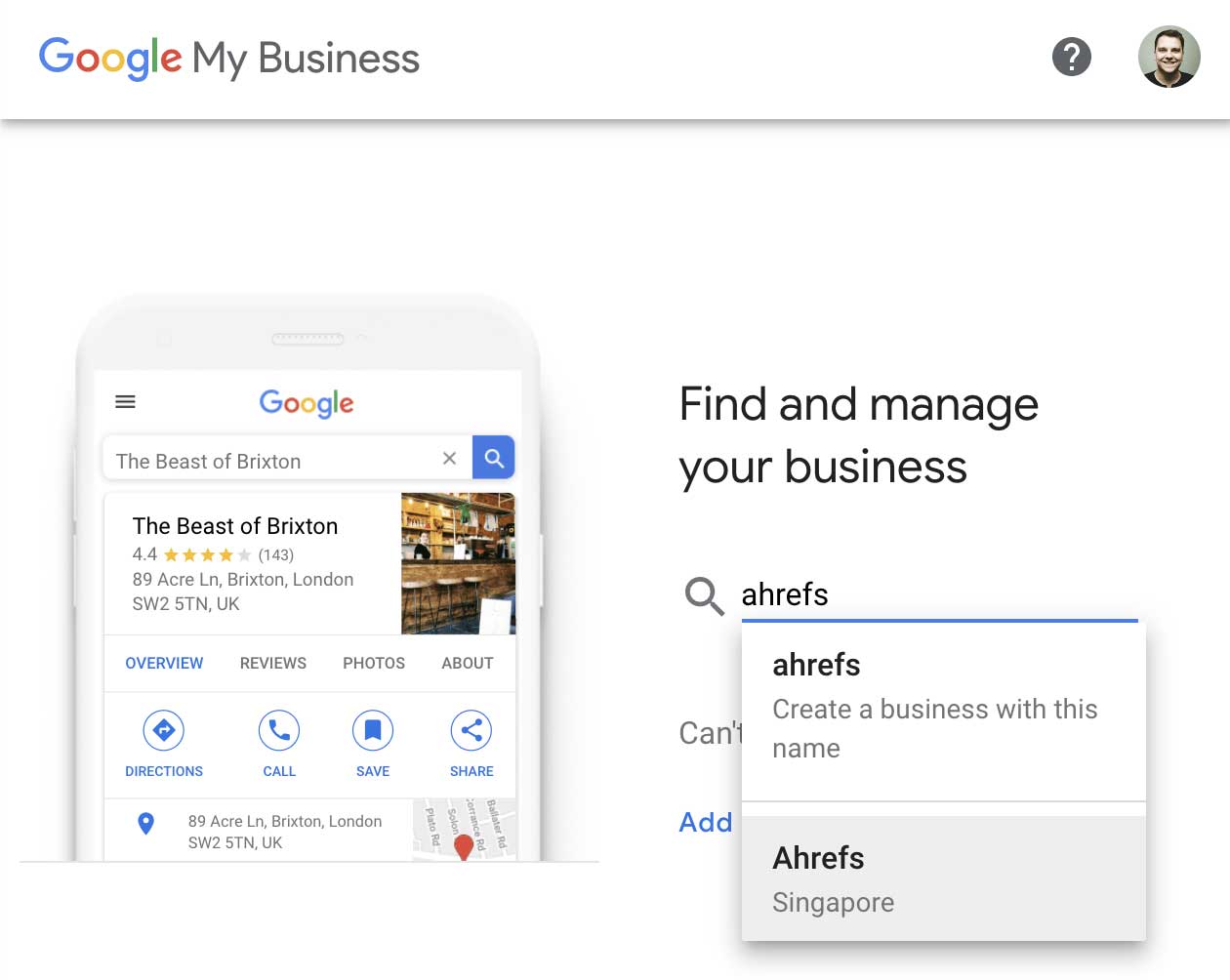1230x980 pixels.
Task: Click the Google My Business logo
Action: point(228,58)
